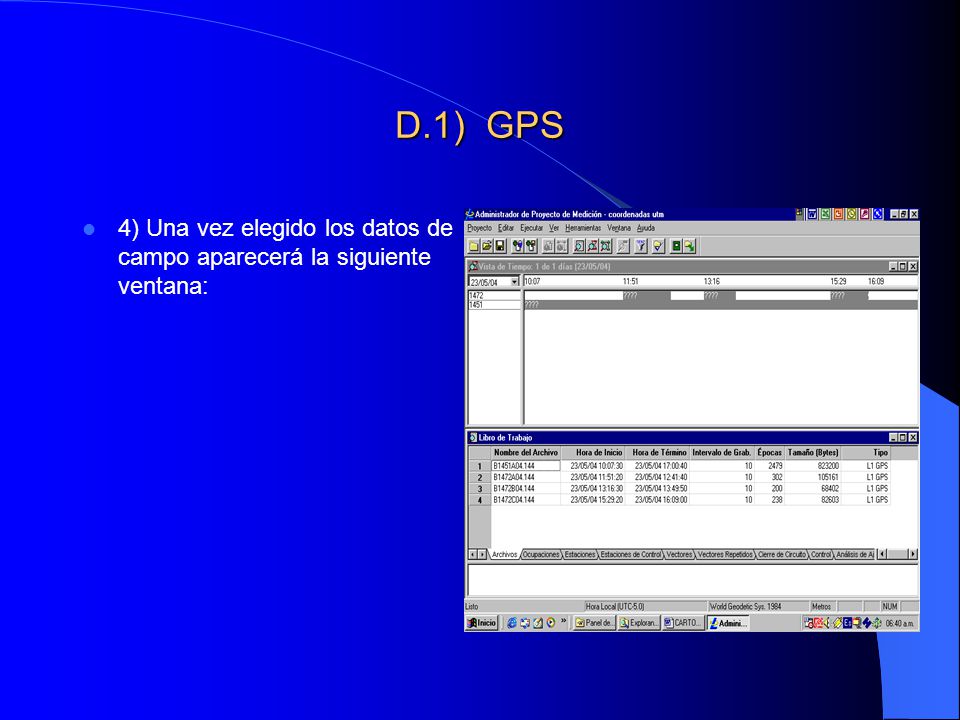Screen dimensions: 960x720
Task: Click the 11:51 time marker
Action: pyautogui.click(x=631, y=282)
